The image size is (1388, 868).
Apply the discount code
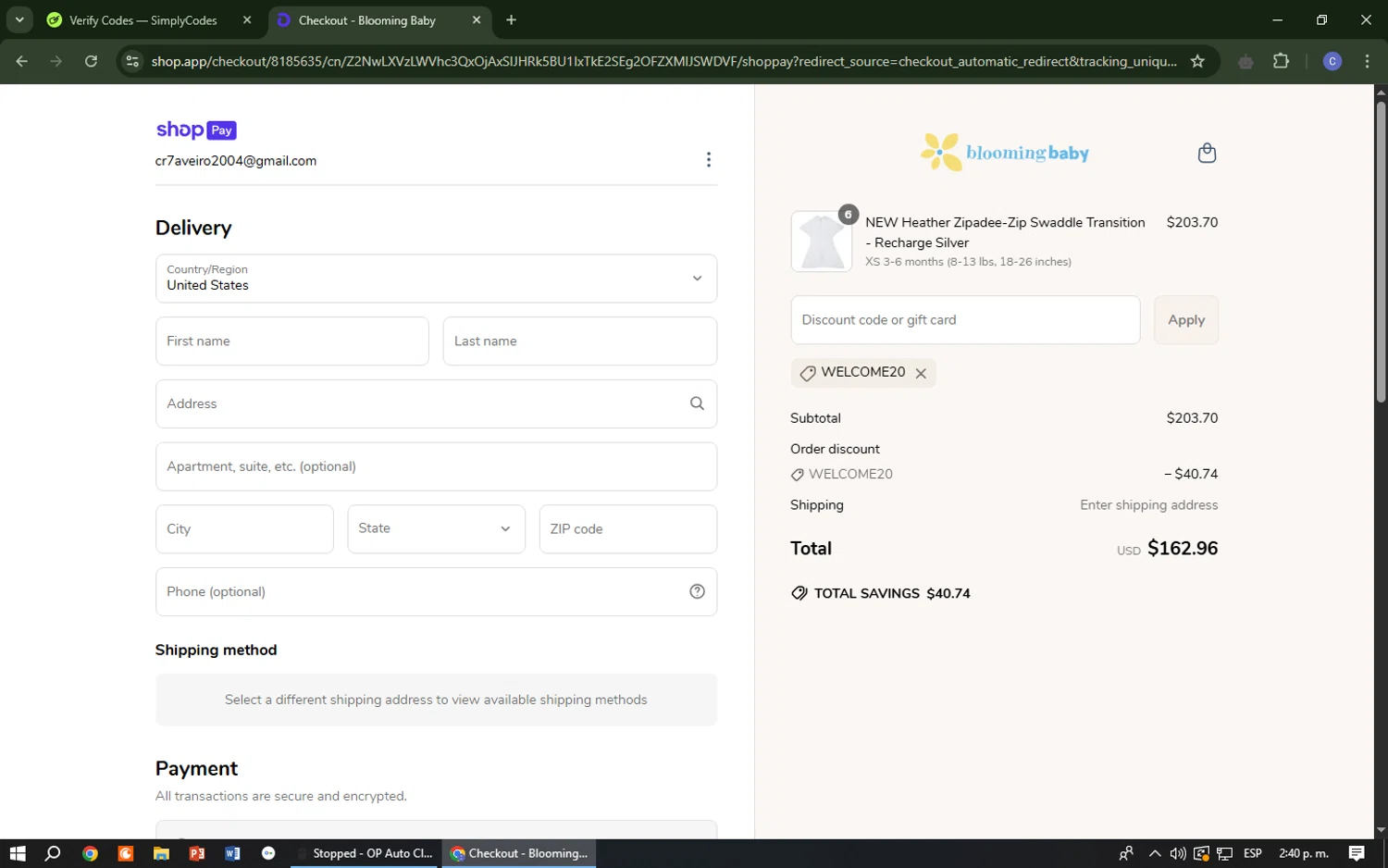coord(1186,320)
